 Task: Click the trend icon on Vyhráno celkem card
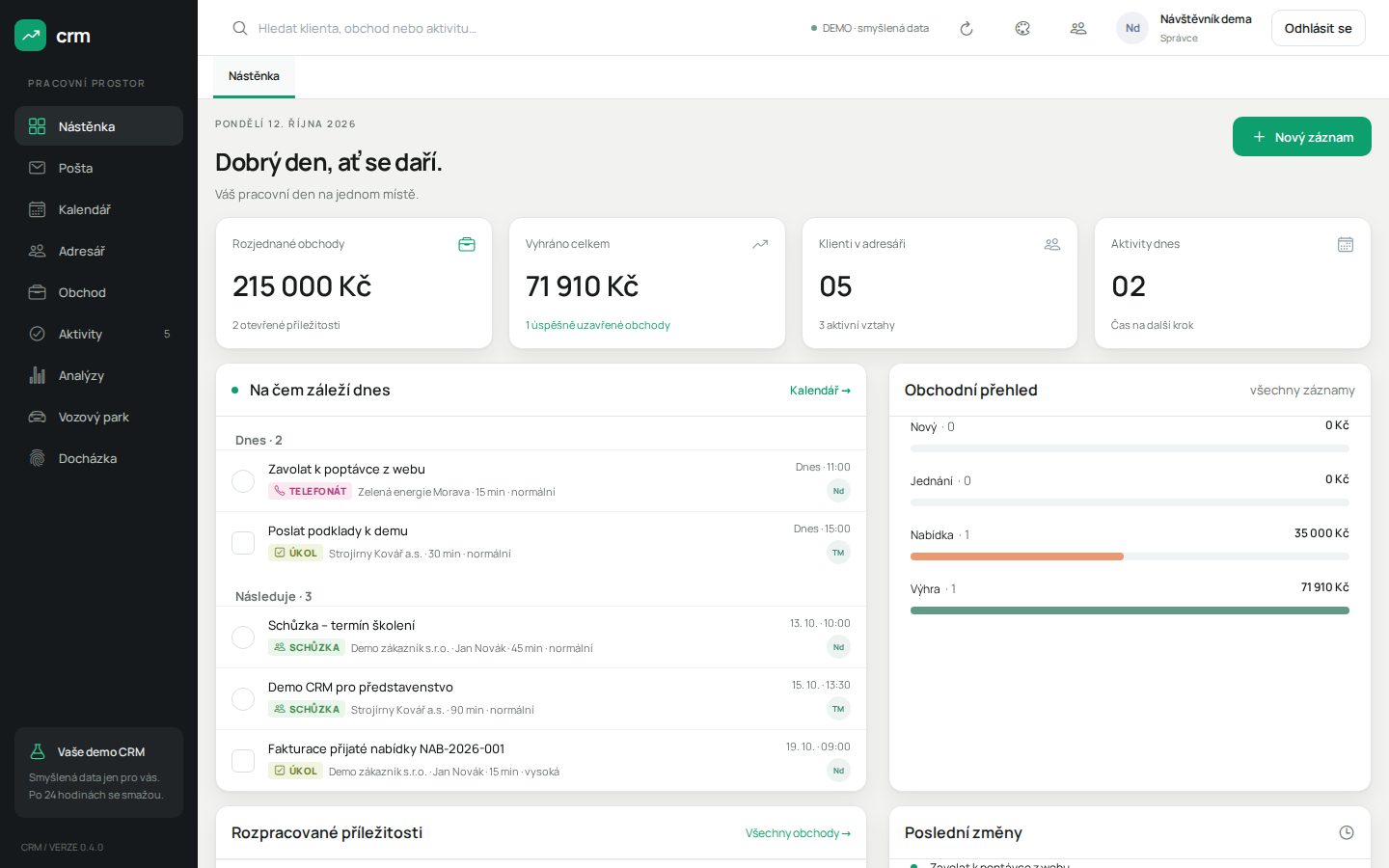pyautogui.click(x=760, y=244)
